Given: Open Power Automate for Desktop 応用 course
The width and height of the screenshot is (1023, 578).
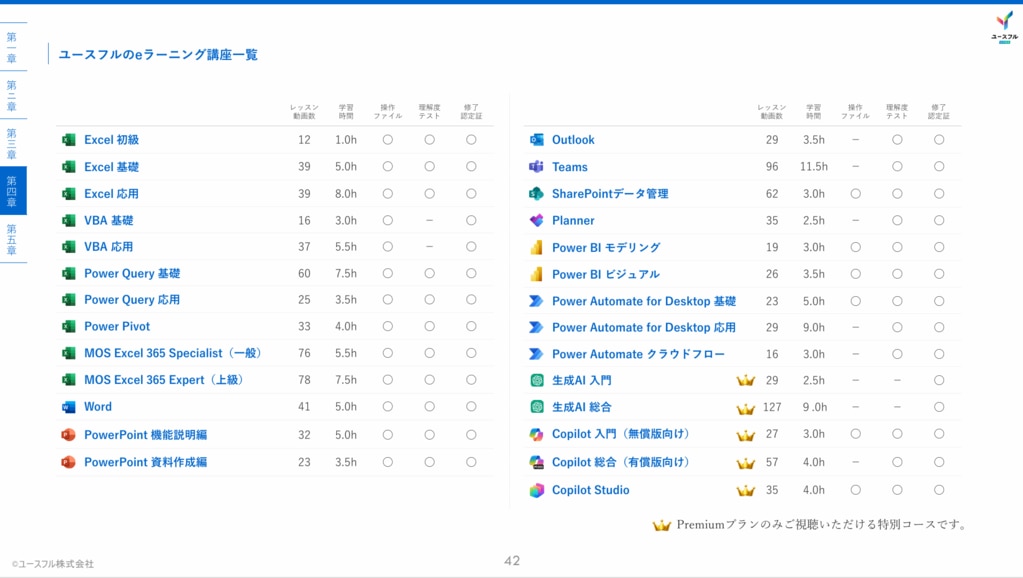Looking at the screenshot, I should pyautogui.click(x=643, y=328).
